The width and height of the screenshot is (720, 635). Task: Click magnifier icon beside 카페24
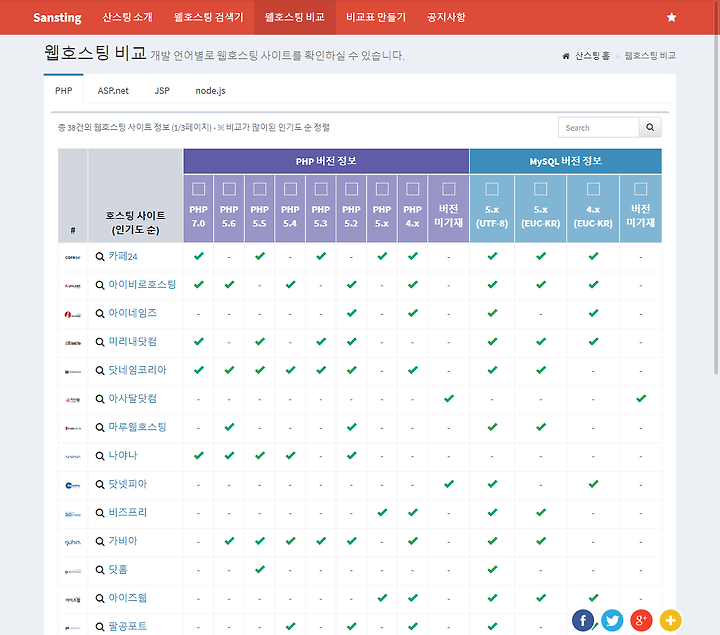click(x=100, y=257)
